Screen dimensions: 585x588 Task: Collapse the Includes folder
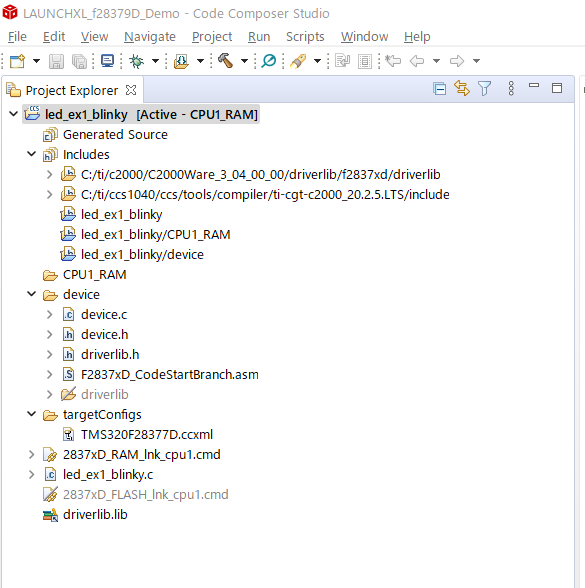click(32, 154)
